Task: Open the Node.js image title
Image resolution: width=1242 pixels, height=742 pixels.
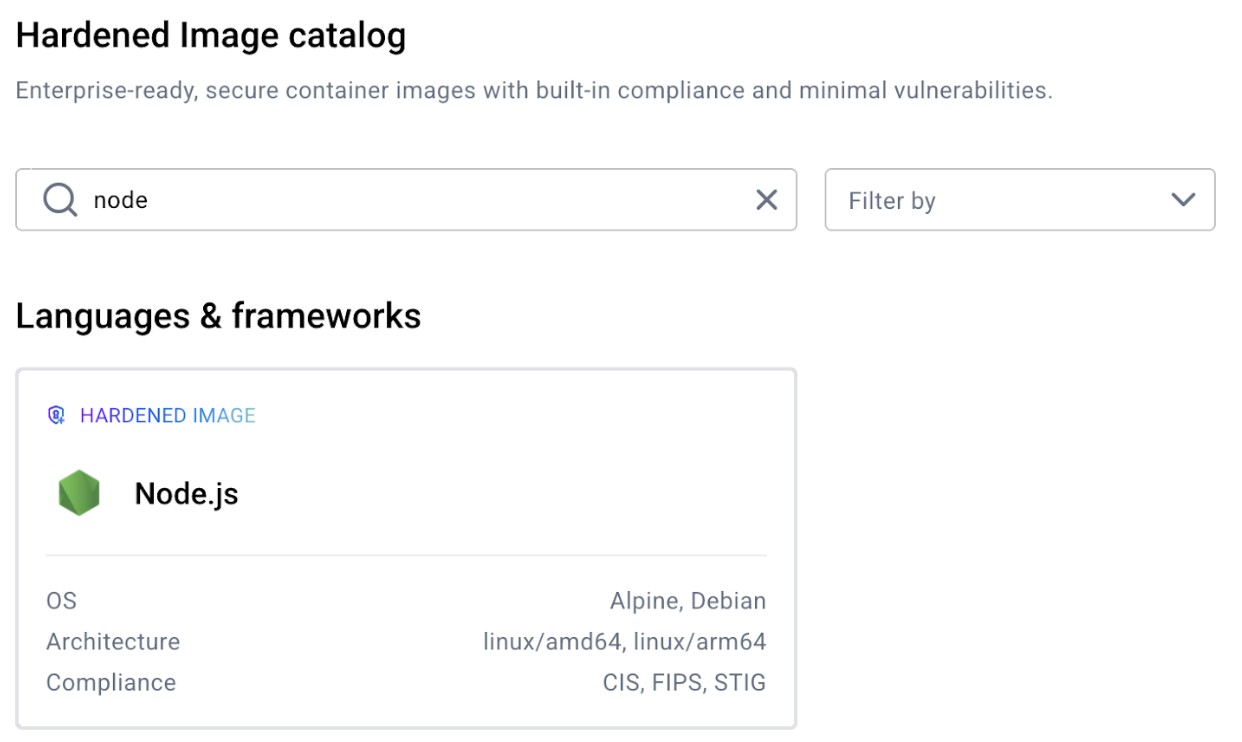Action: point(187,493)
